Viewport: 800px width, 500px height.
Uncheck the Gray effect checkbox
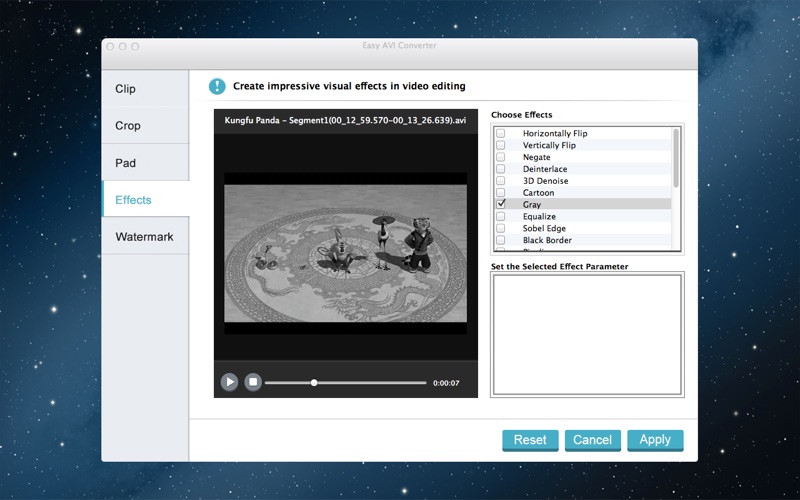[x=501, y=204]
